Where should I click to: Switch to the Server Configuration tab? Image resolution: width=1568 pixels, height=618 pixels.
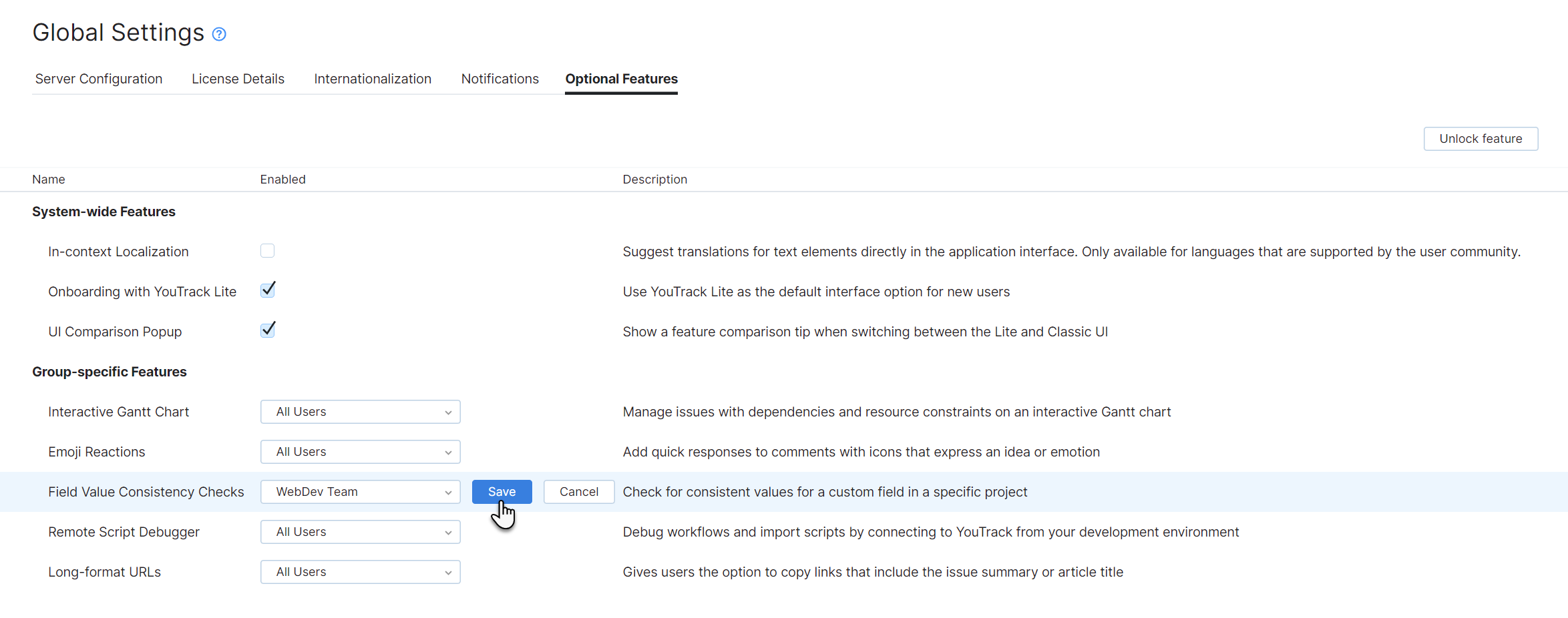coord(98,79)
